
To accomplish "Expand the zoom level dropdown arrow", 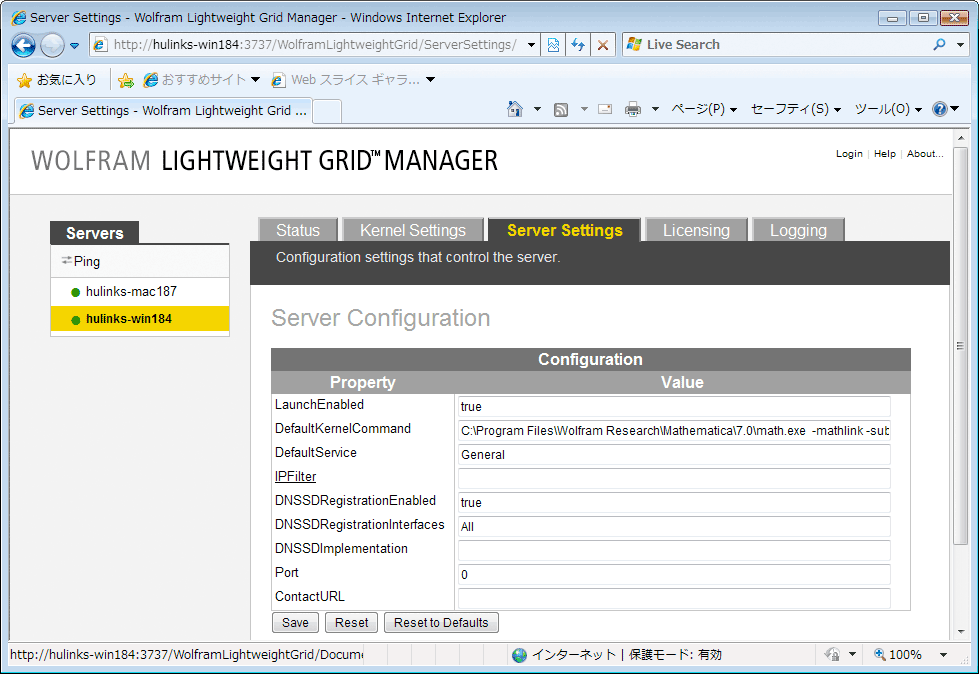I will (943, 655).
